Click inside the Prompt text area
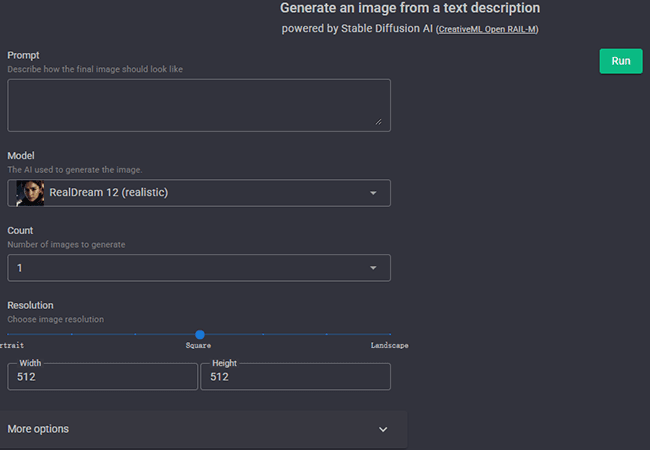Screen dimensions: 650x450 [198, 105]
